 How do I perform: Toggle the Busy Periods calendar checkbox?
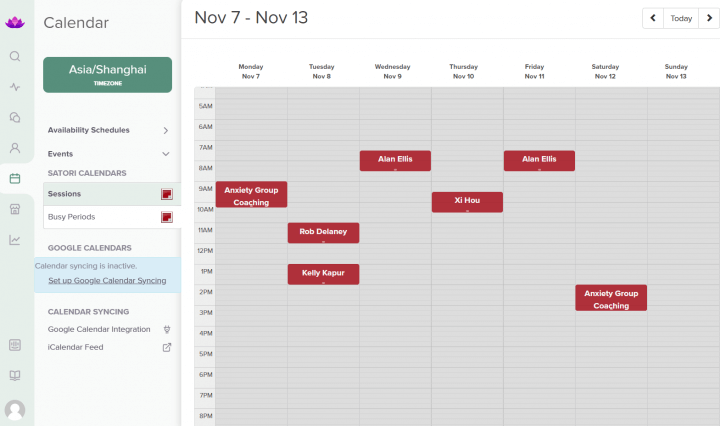[167, 216]
